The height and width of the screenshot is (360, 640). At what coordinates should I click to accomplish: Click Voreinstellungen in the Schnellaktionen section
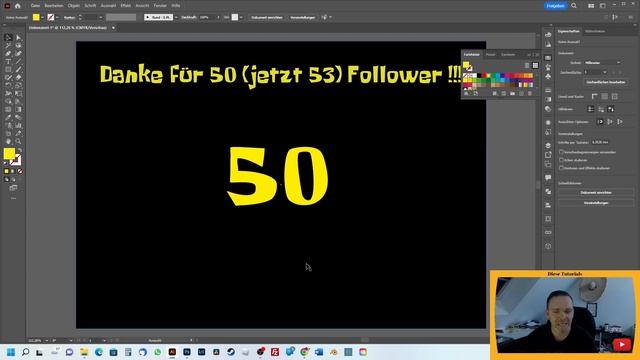point(596,203)
